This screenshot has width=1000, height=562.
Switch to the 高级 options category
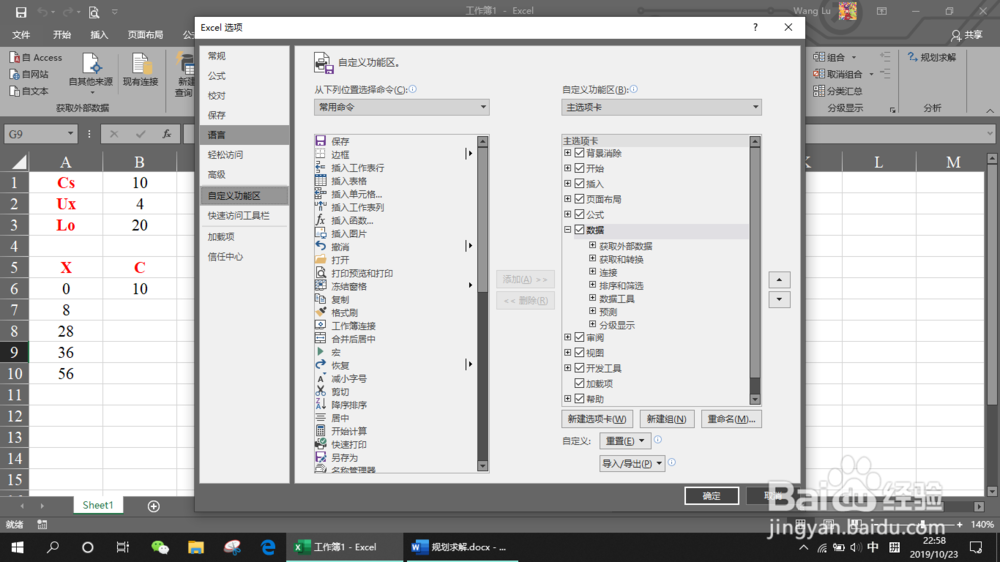(x=244, y=174)
